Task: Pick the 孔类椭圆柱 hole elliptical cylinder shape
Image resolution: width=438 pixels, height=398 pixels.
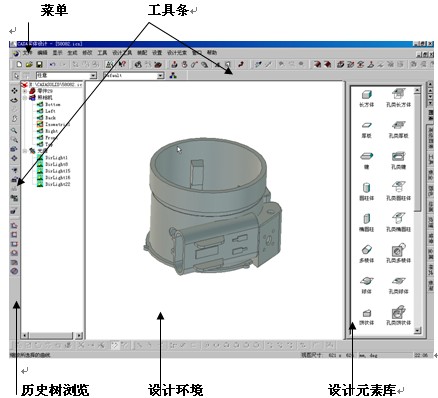Action: [x=398, y=223]
